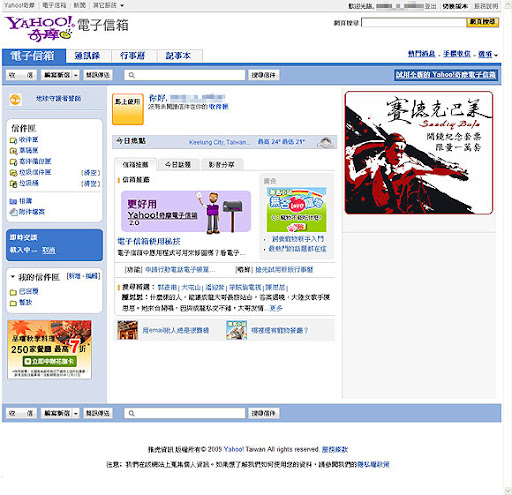
Task: Expand the options dropdown at top right
Action: (x=488, y=54)
